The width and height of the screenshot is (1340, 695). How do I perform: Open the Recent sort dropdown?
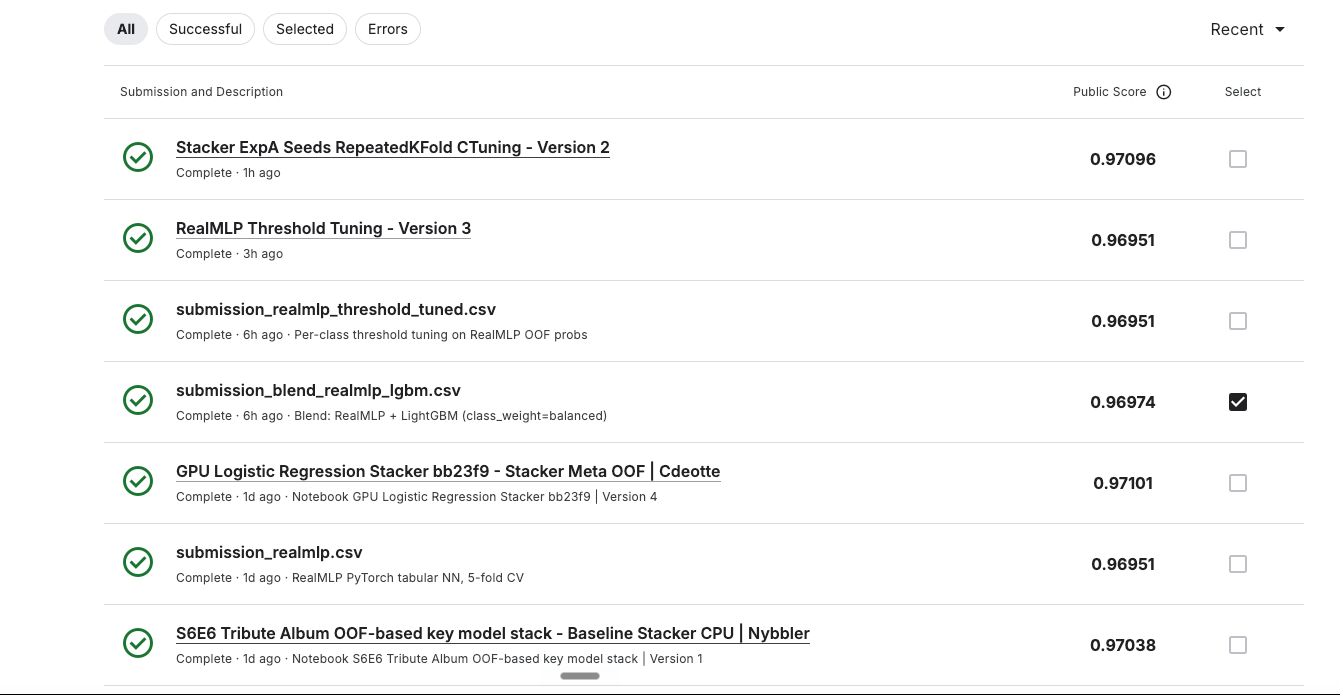tap(1248, 29)
